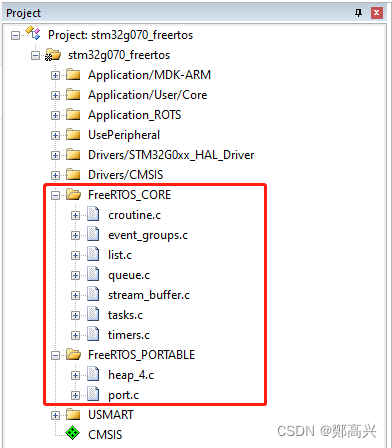Click the USMART folder icon
Screen dimensions: 392x448
(73, 415)
